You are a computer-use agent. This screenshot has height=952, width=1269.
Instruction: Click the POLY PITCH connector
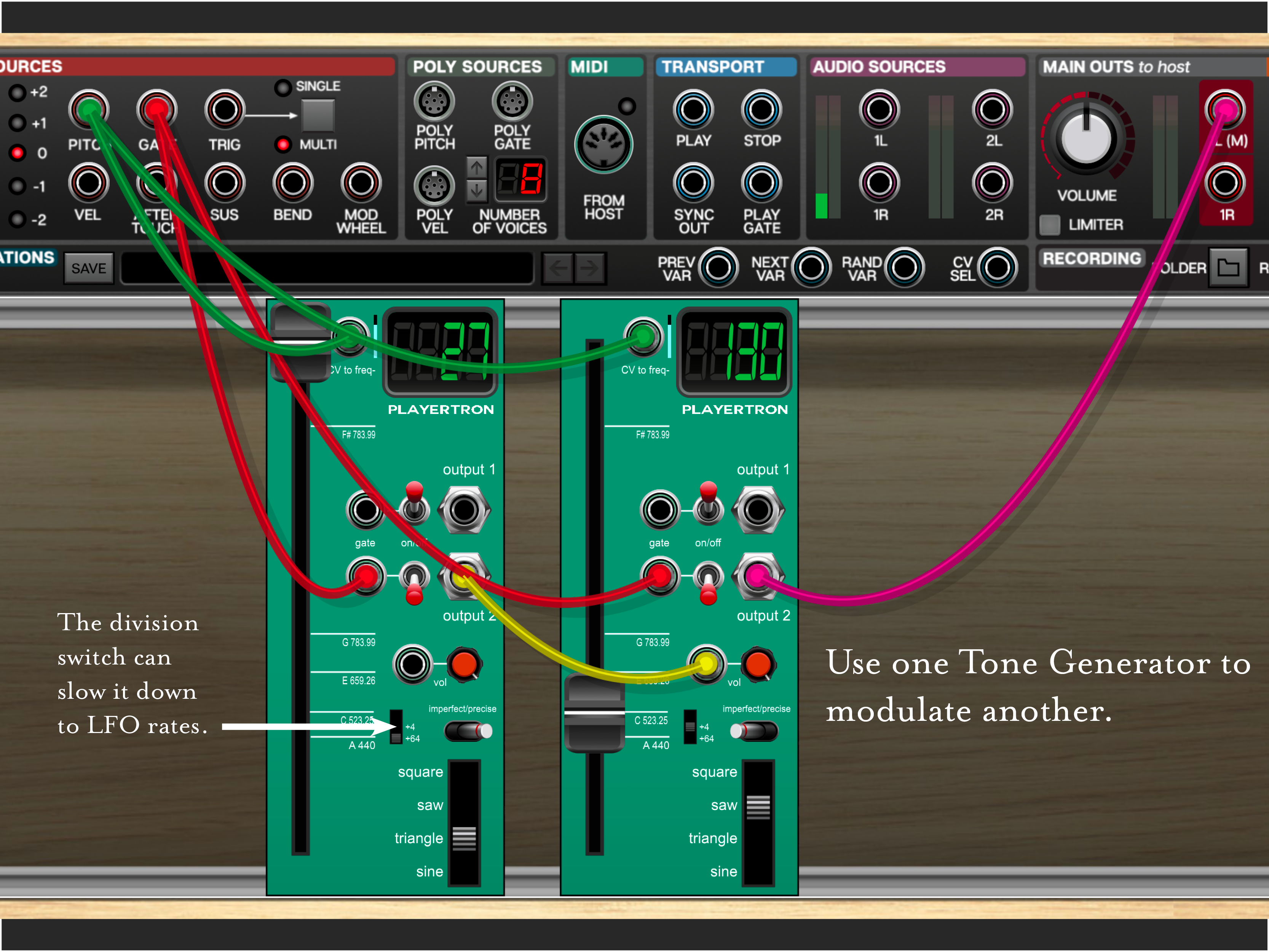coord(434,102)
